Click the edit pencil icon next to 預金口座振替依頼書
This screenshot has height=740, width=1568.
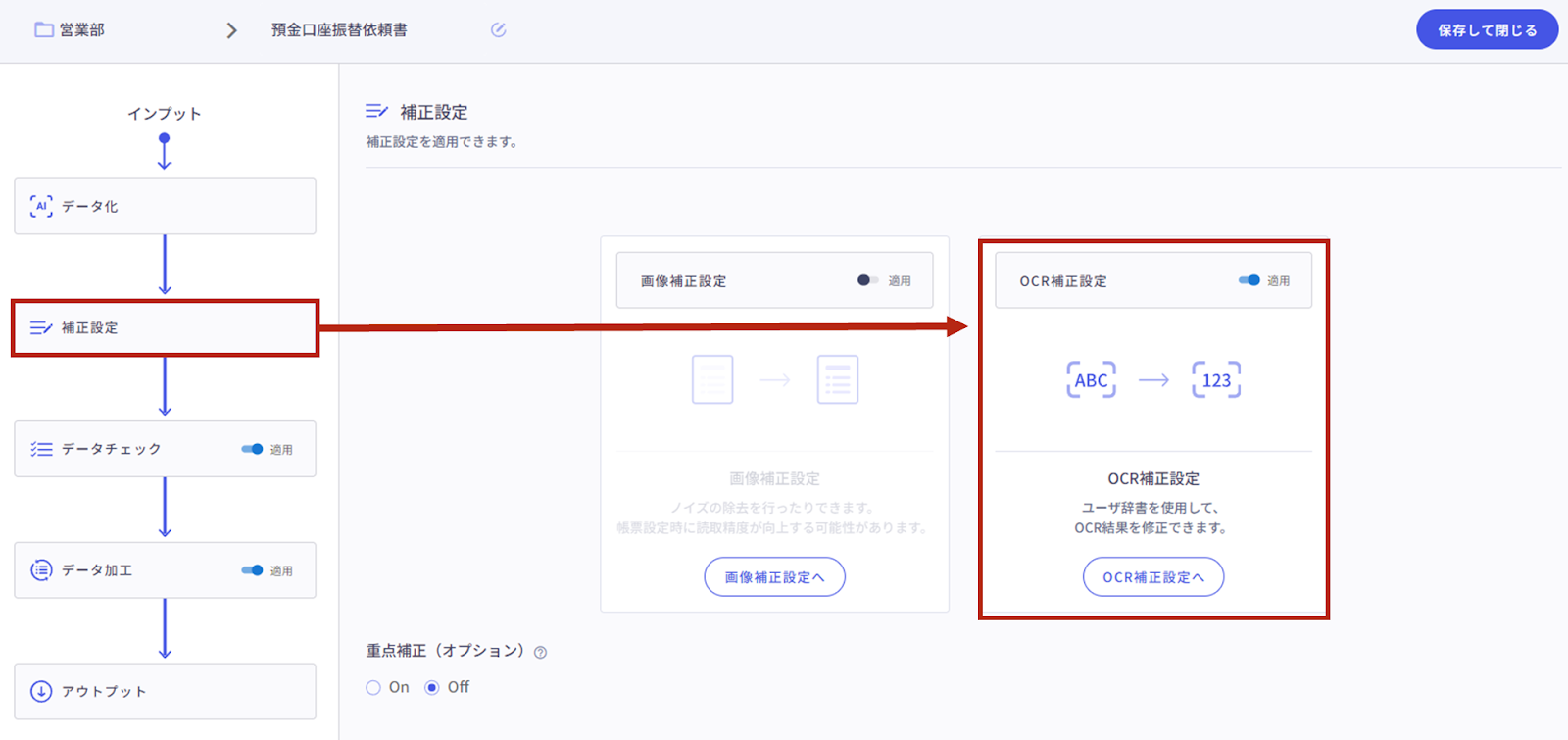(x=498, y=30)
